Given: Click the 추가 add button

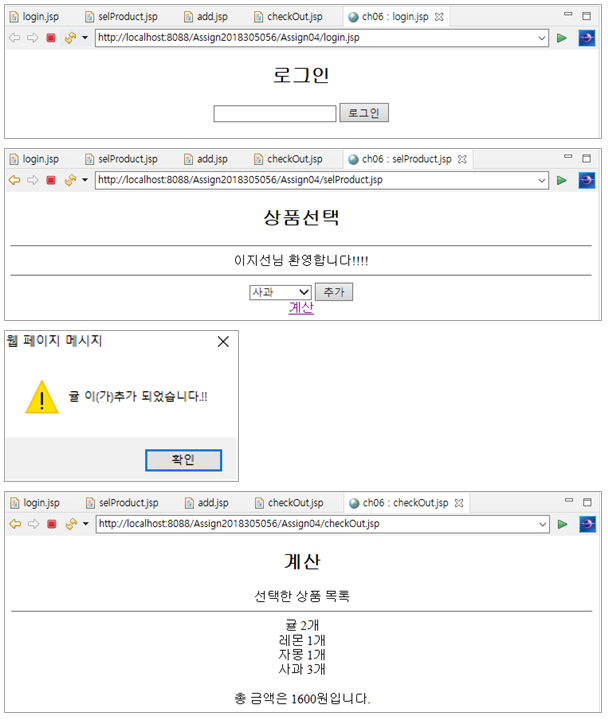Looking at the screenshot, I should coord(334,292).
